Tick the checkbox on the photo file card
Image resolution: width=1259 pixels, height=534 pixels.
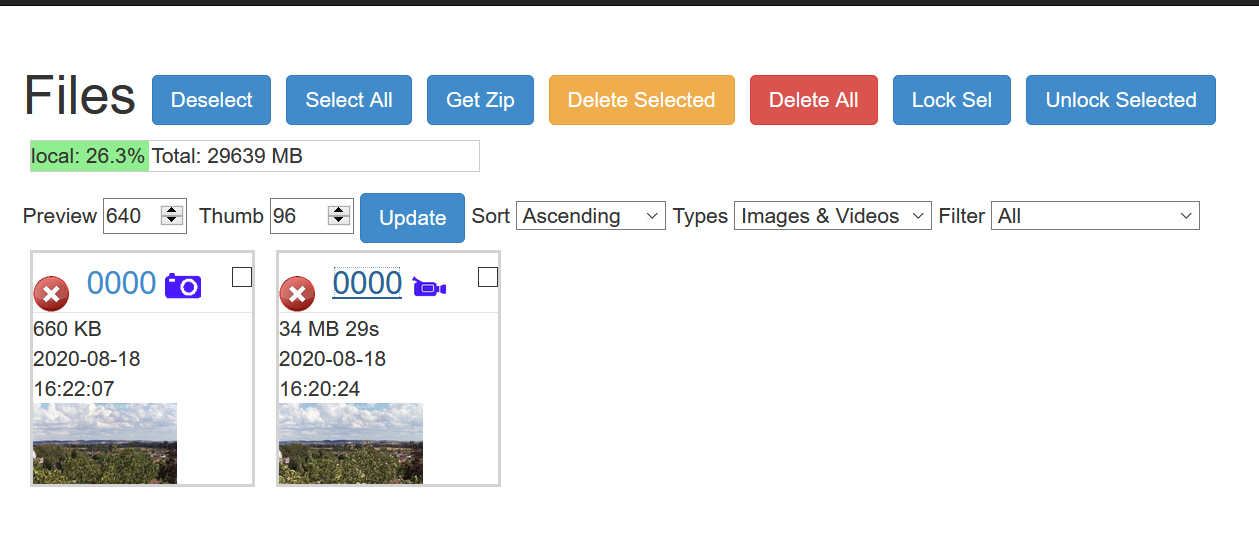tap(242, 277)
